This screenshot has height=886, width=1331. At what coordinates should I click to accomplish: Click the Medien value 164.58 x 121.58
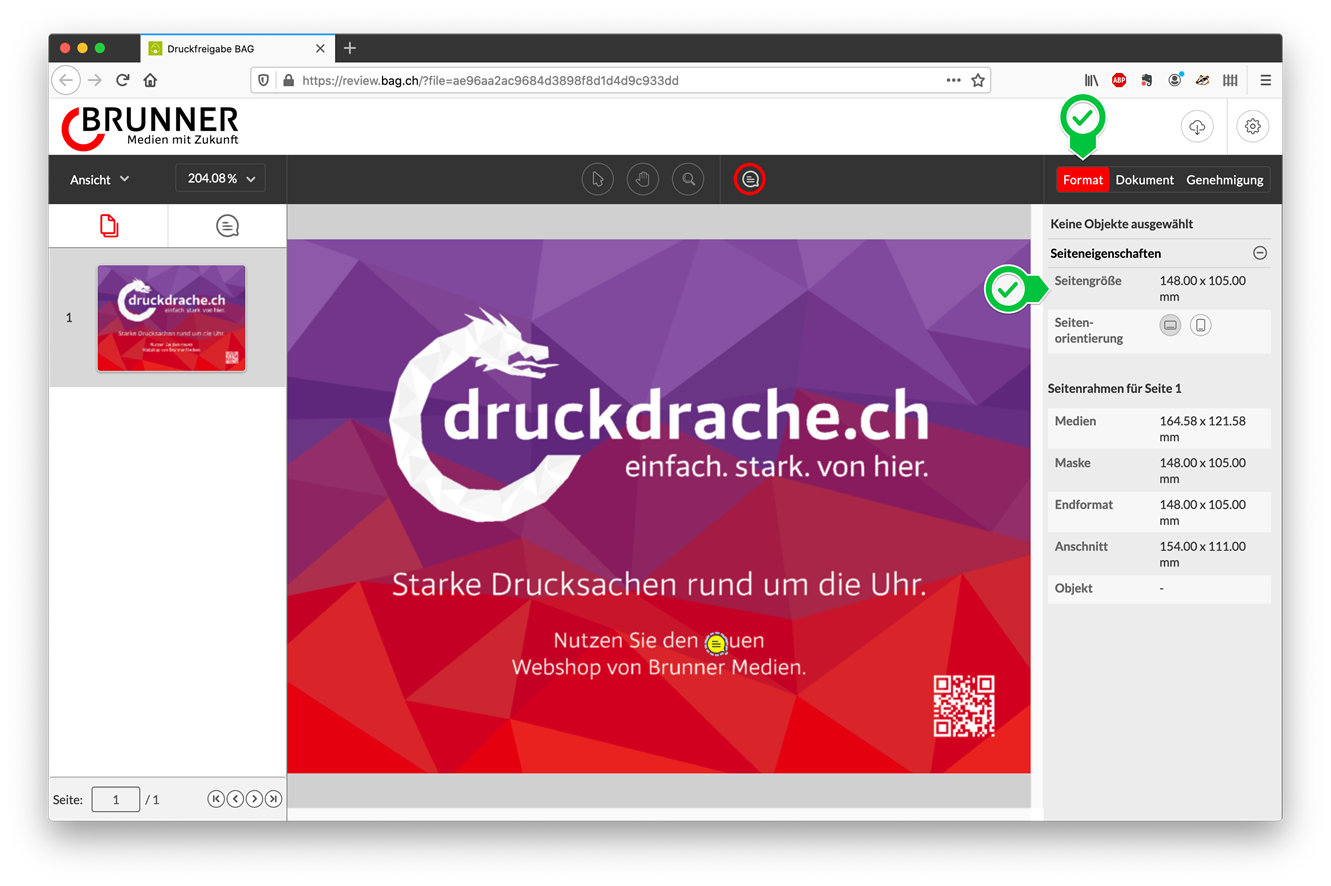pyautogui.click(x=1203, y=429)
